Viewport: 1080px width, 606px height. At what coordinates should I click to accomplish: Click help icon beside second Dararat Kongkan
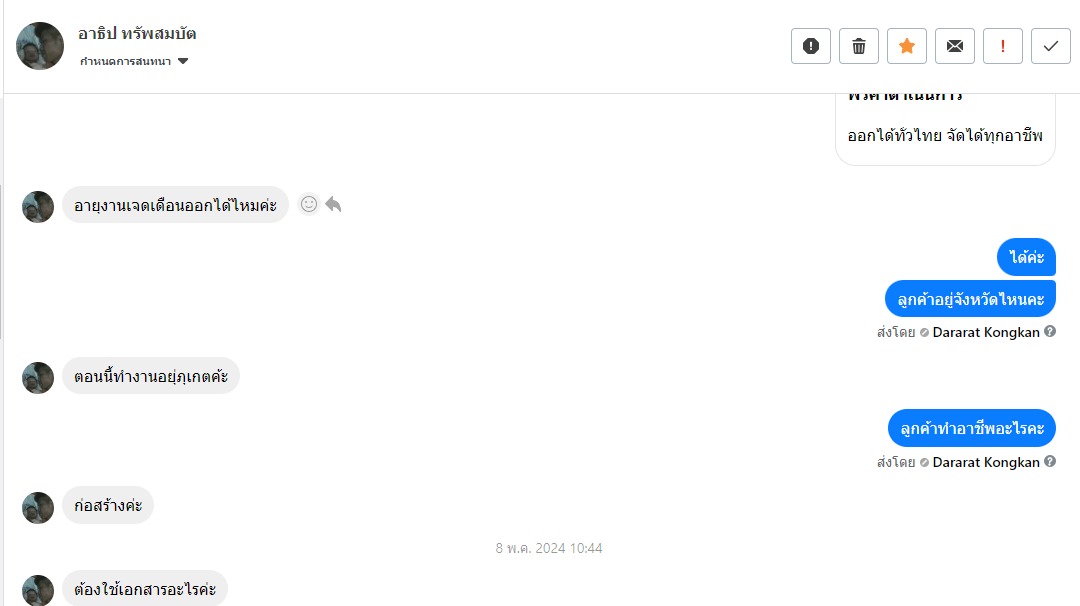(1050, 462)
